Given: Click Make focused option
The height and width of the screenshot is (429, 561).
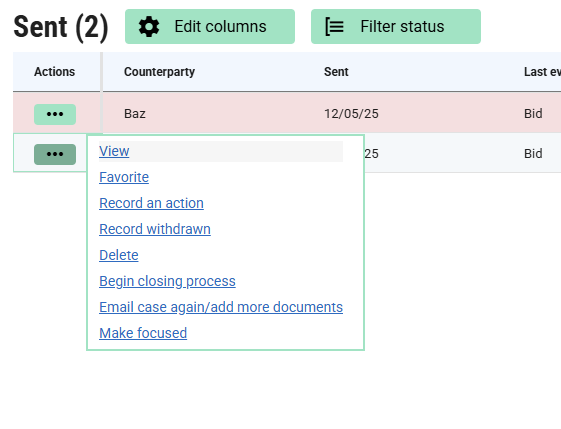Looking at the screenshot, I should click(x=143, y=333).
